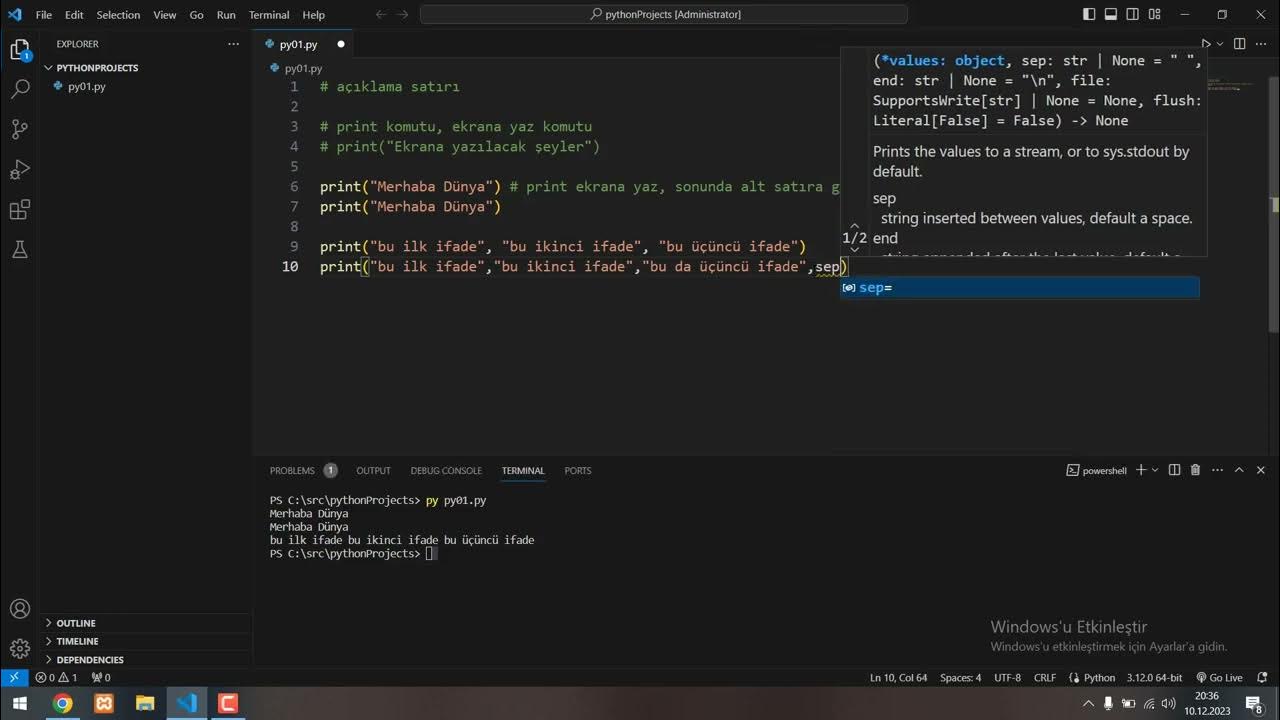This screenshot has width=1280, height=720.
Task: Open terminal panel more actions
Action: pyautogui.click(x=1216, y=470)
